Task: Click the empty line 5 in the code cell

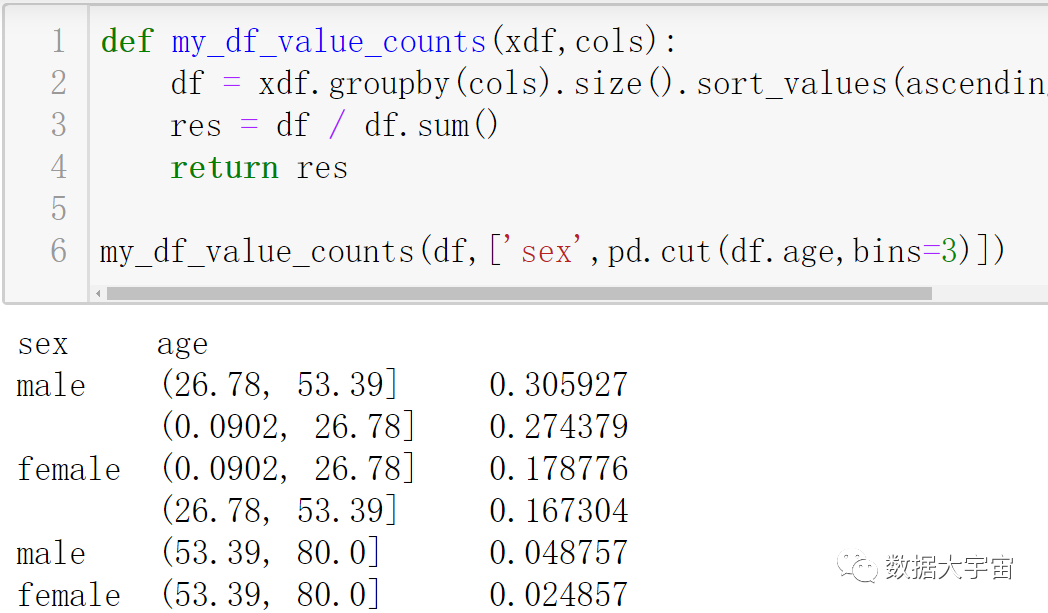Action: (500, 209)
